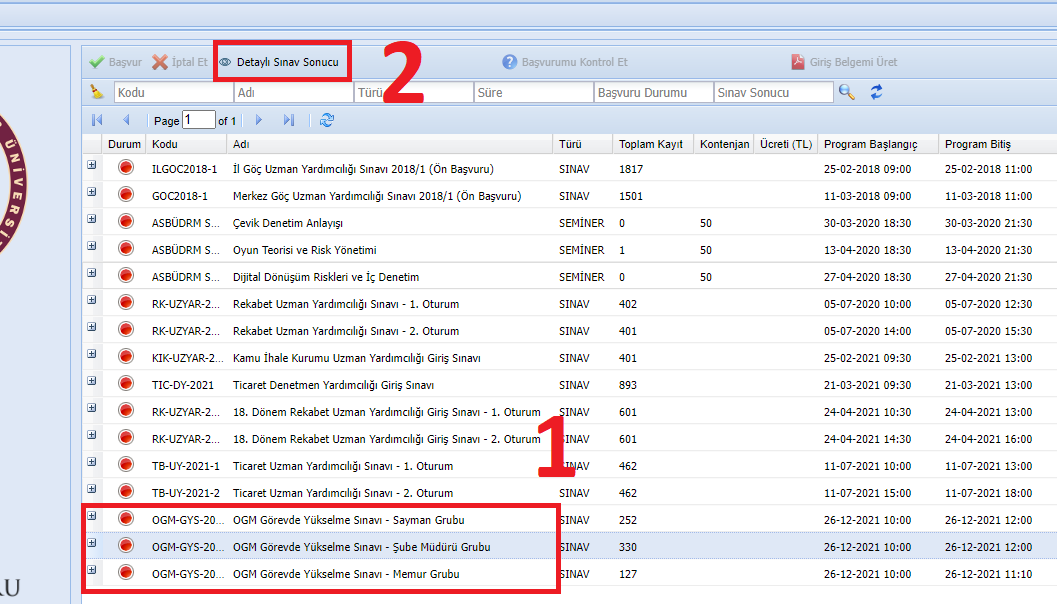Click the paging toolbar refresh icon
The height and width of the screenshot is (604, 1057).
[x=327, y=120]
